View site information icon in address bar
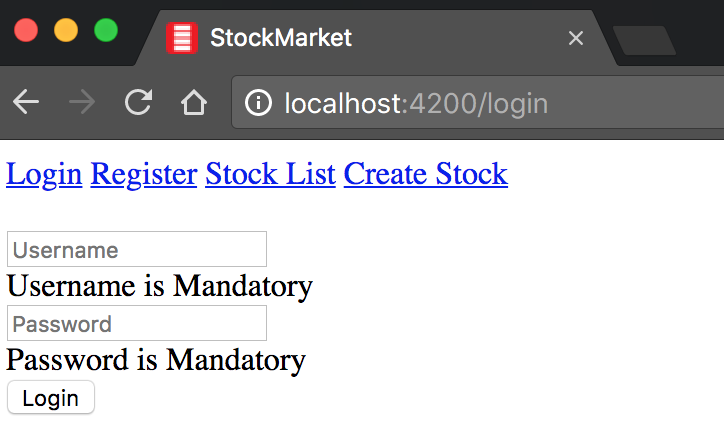Viewport: 724px width, 440px height. tap(258, 103)
